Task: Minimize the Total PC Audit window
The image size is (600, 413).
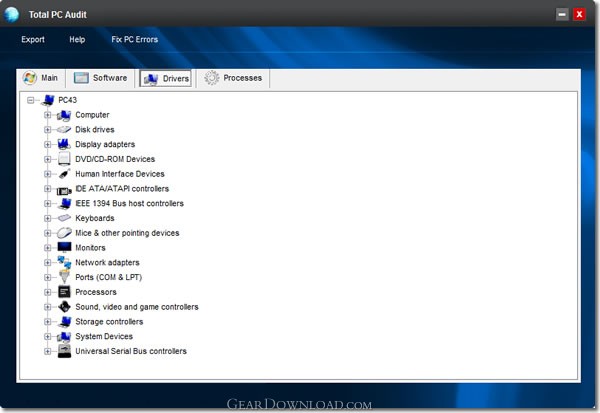Action: coord(562,15)
